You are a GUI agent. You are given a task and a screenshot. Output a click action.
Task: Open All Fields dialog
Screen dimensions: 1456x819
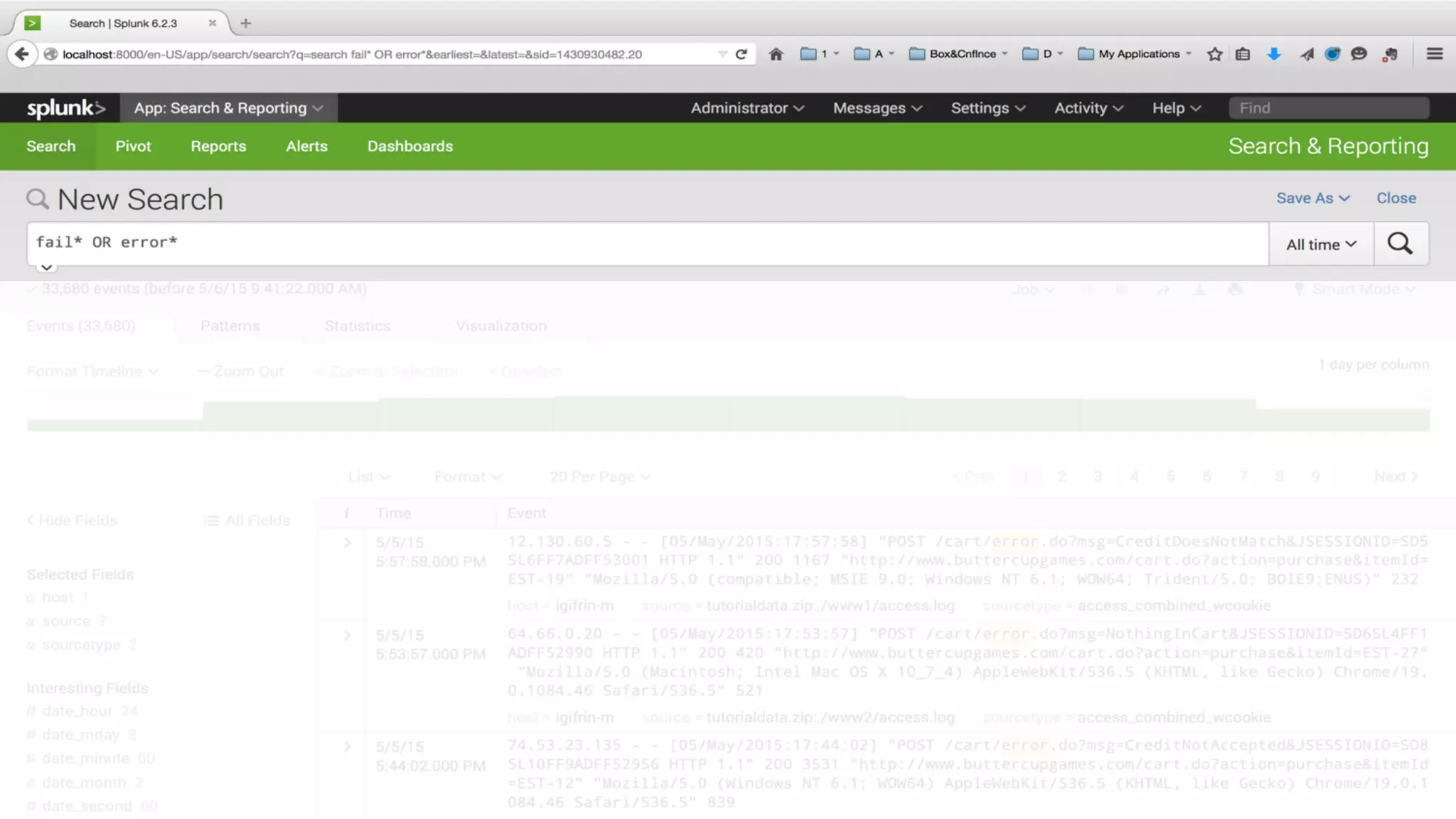[247, 520]
